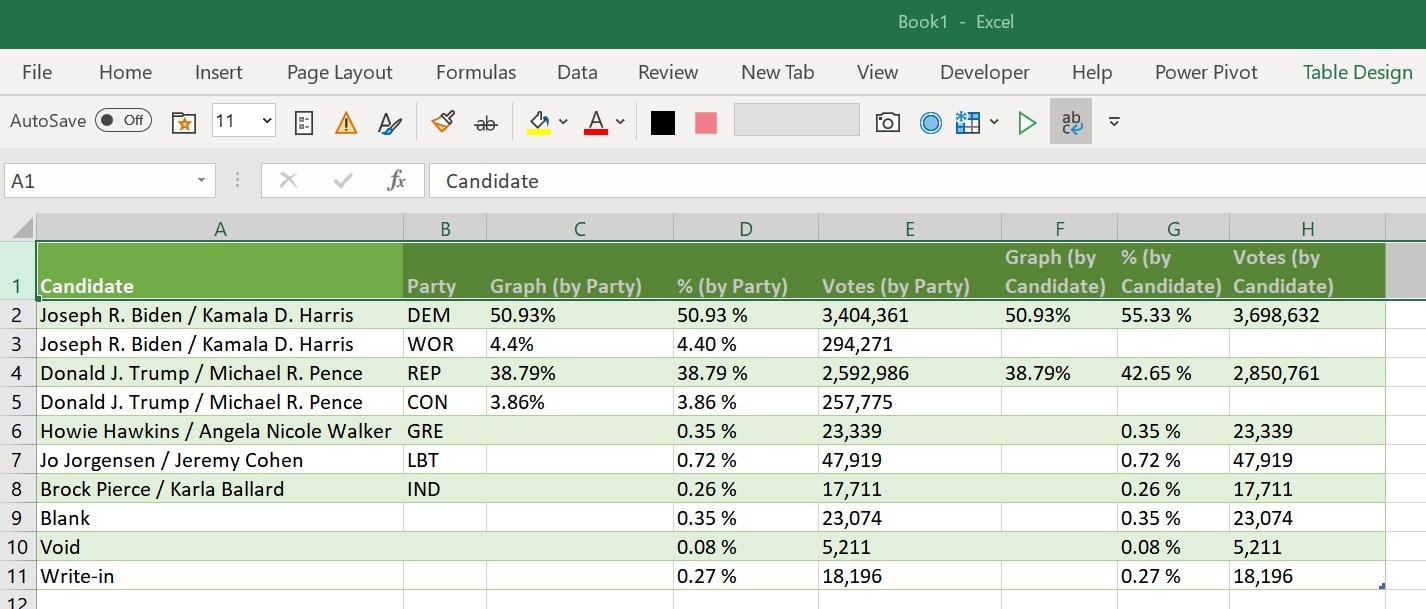This screenshot has height=609, width=1426.
Task: Expand the font color dropdown arrow
Action: (620, 122)
